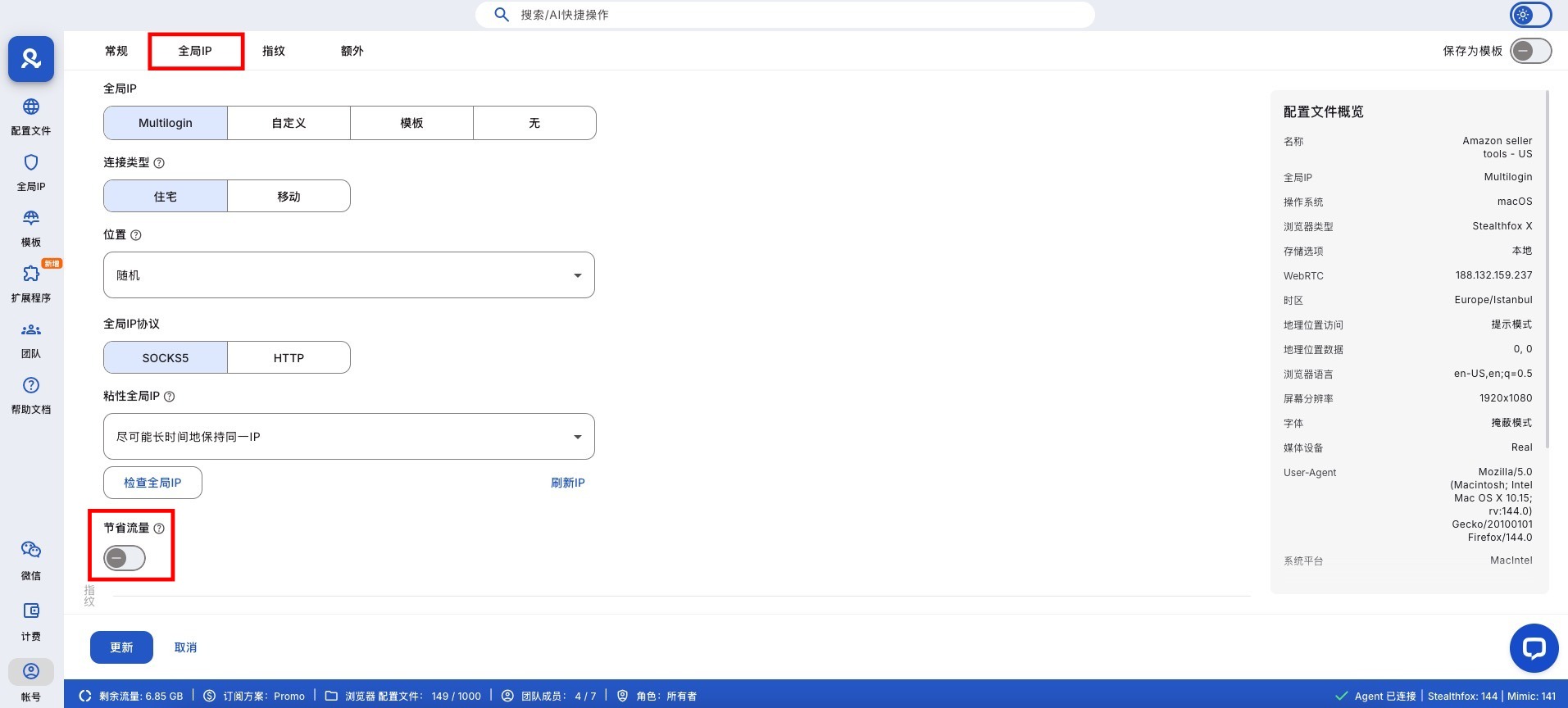Screen dimensions: 1568x708
Task: Switch to the 指纹 tab
Action: tap(274, 51)
